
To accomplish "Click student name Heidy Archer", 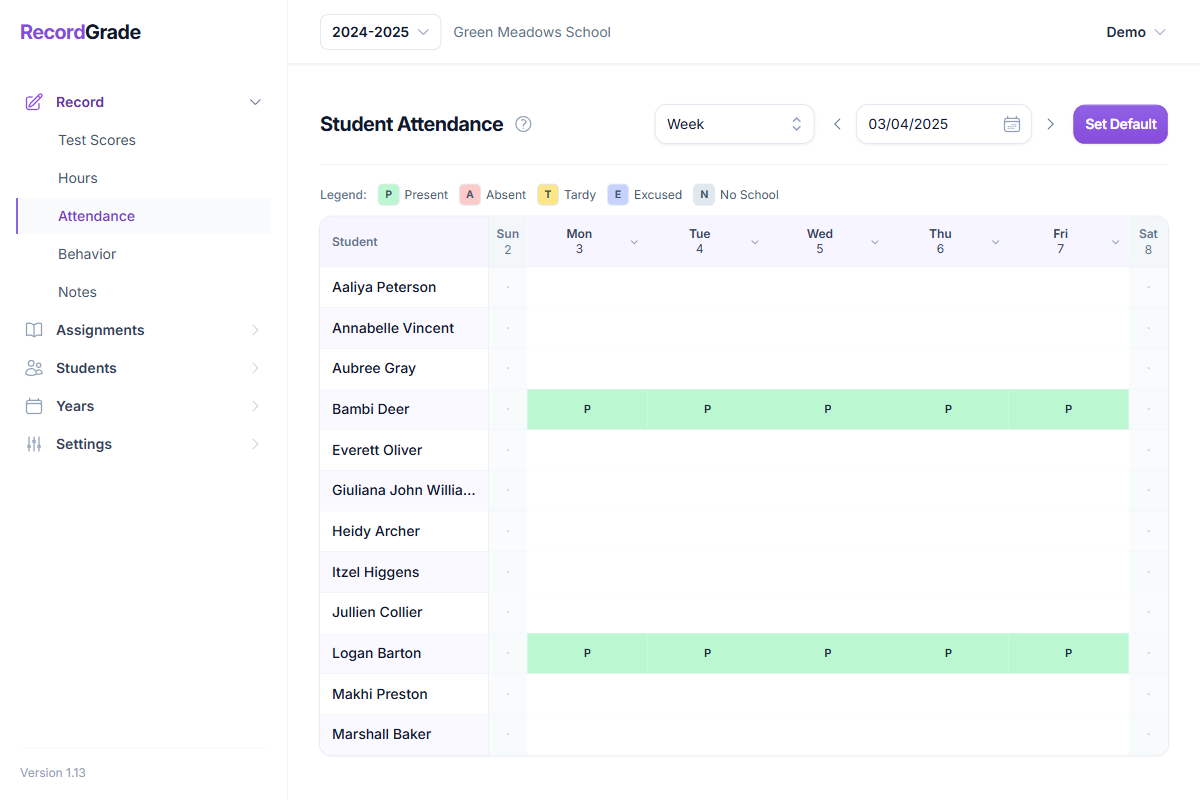I will pyautogui.click(x=376, y=531).
